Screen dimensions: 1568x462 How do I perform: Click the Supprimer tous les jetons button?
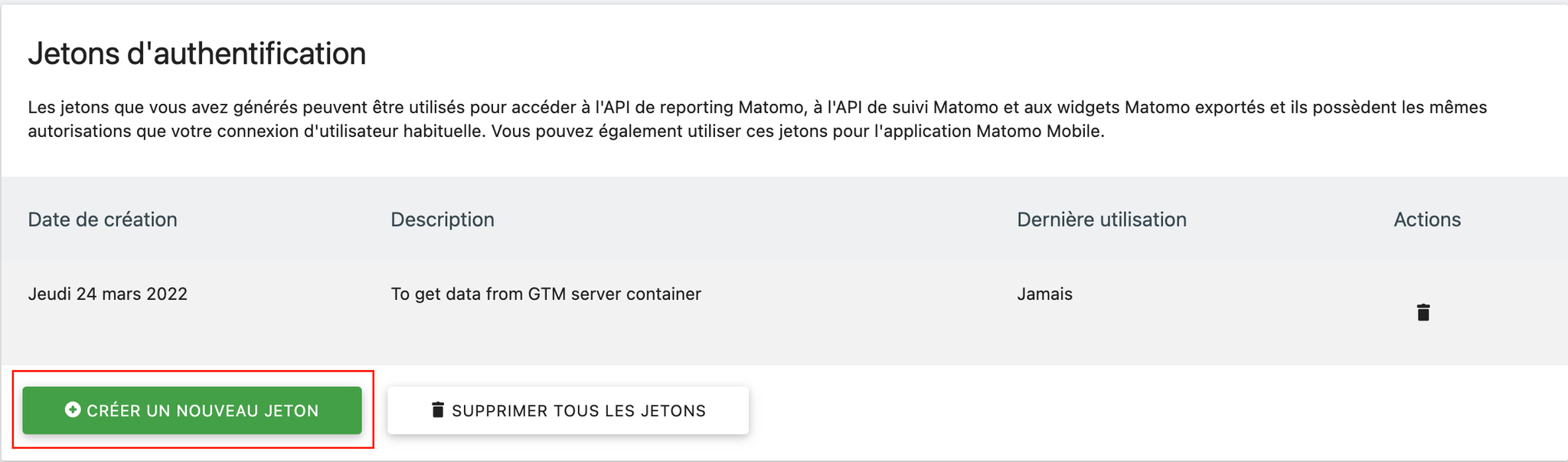[568, 410]
